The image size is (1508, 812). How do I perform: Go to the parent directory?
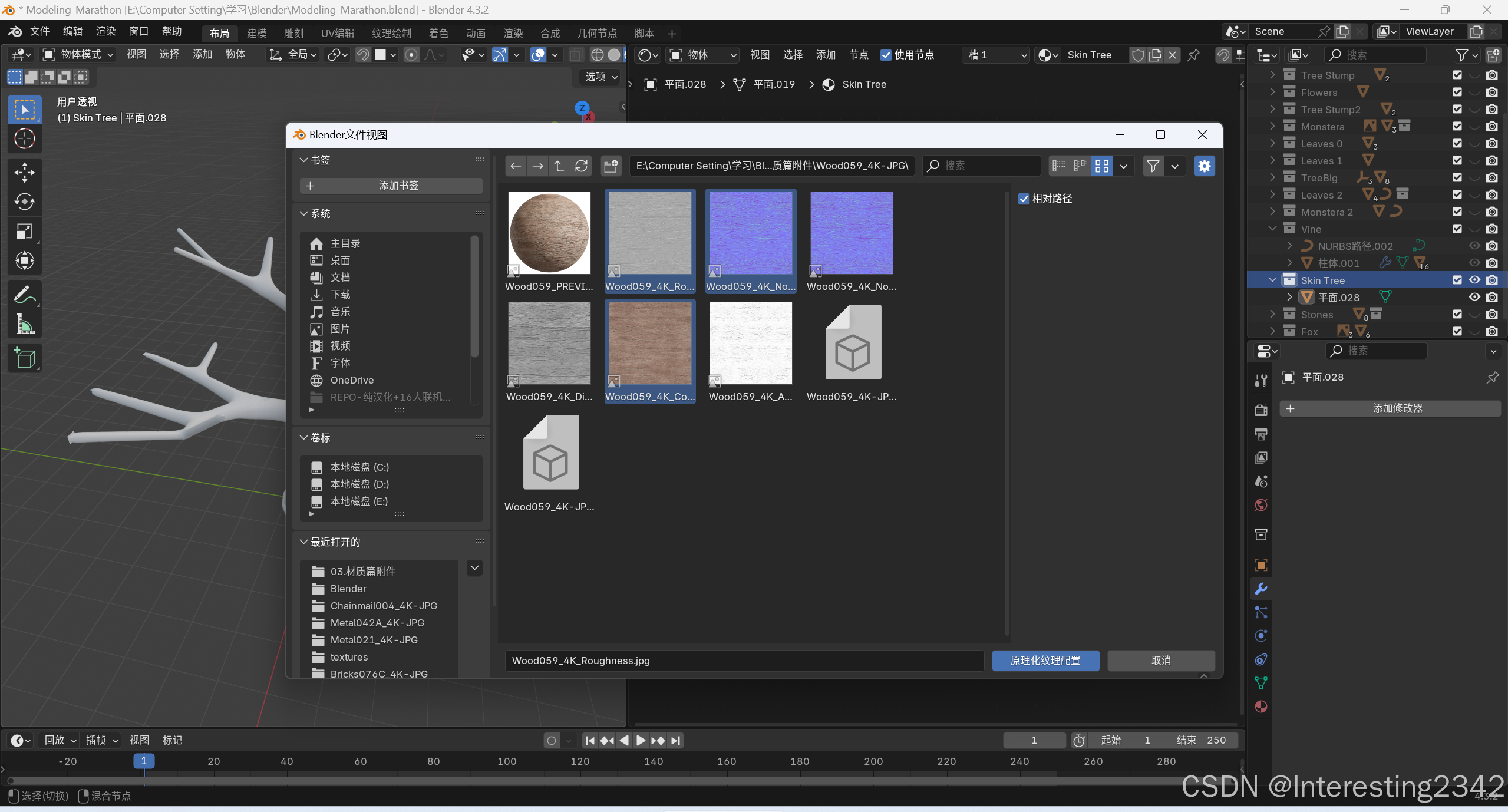[x=559, y=166]
